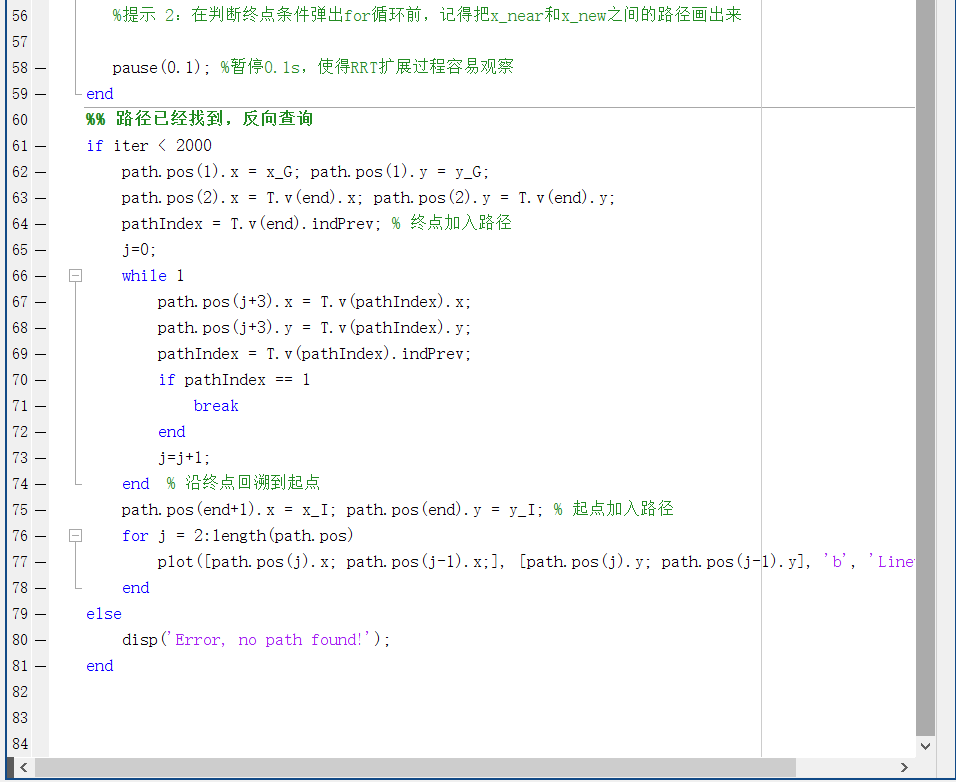
Task: Click the comment '% 终点加入路径'
Action: point(451,223)
